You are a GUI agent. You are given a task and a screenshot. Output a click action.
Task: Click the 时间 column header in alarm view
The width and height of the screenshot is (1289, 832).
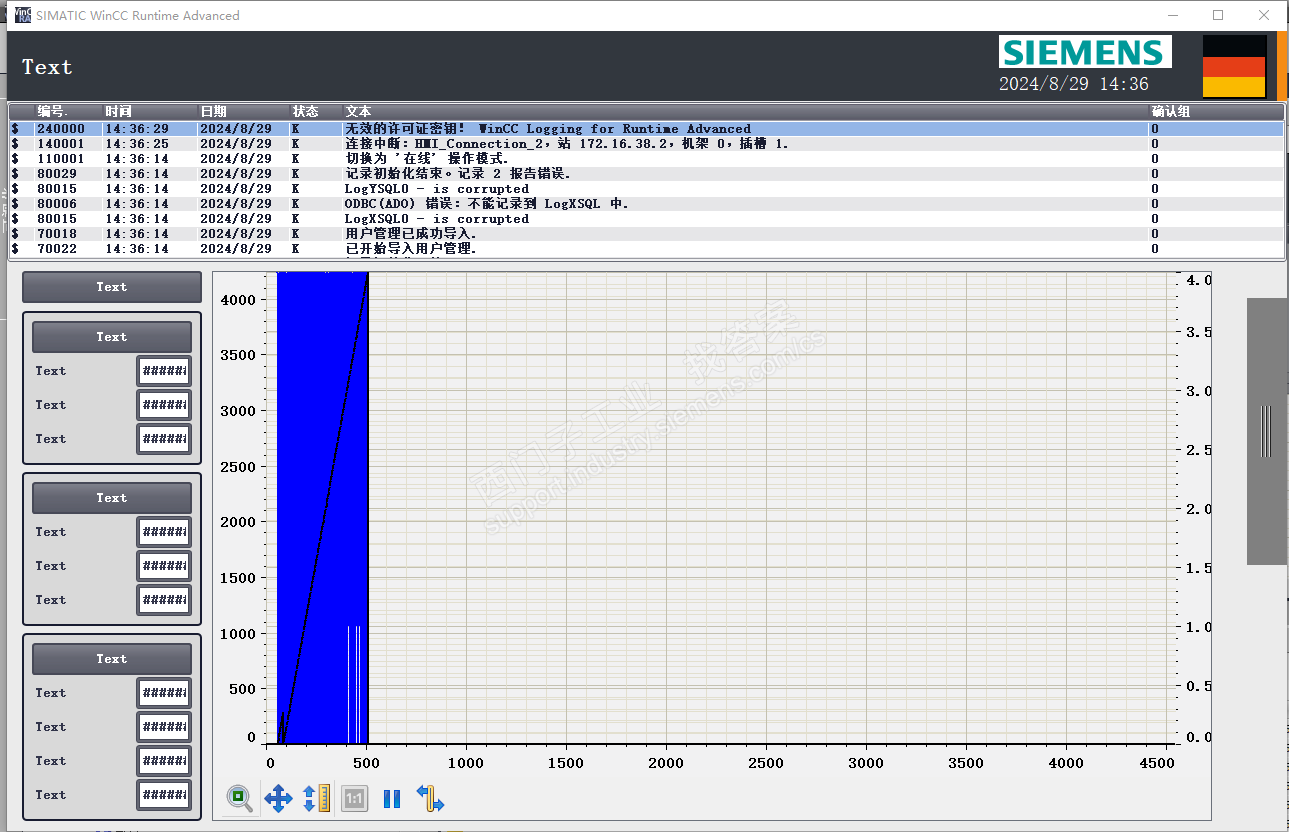pyautogui.click(x=149, y=111)
